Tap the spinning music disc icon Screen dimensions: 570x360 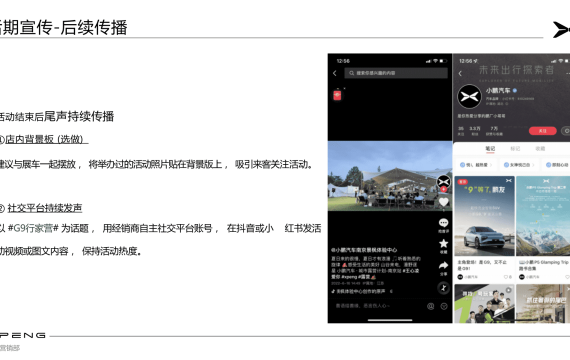tap(443, 288)
